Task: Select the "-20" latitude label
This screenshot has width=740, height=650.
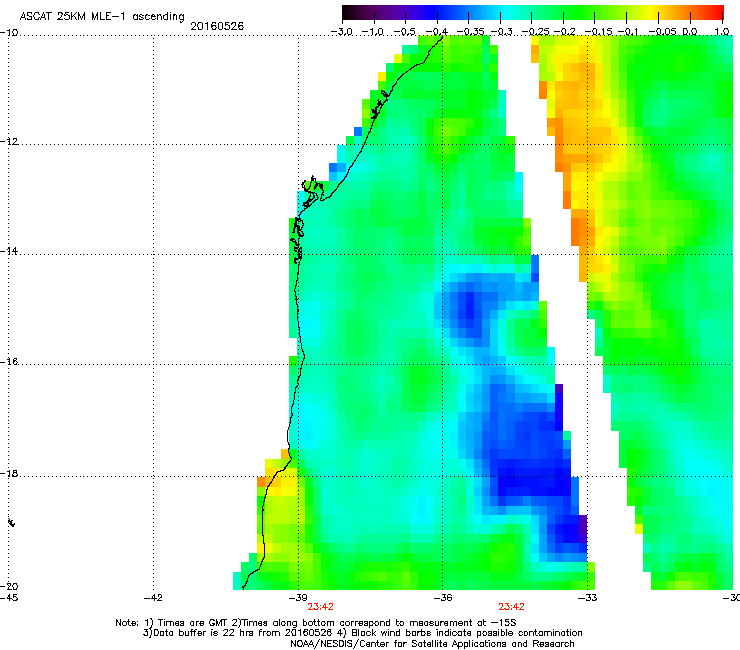Action: coord(9,586)
